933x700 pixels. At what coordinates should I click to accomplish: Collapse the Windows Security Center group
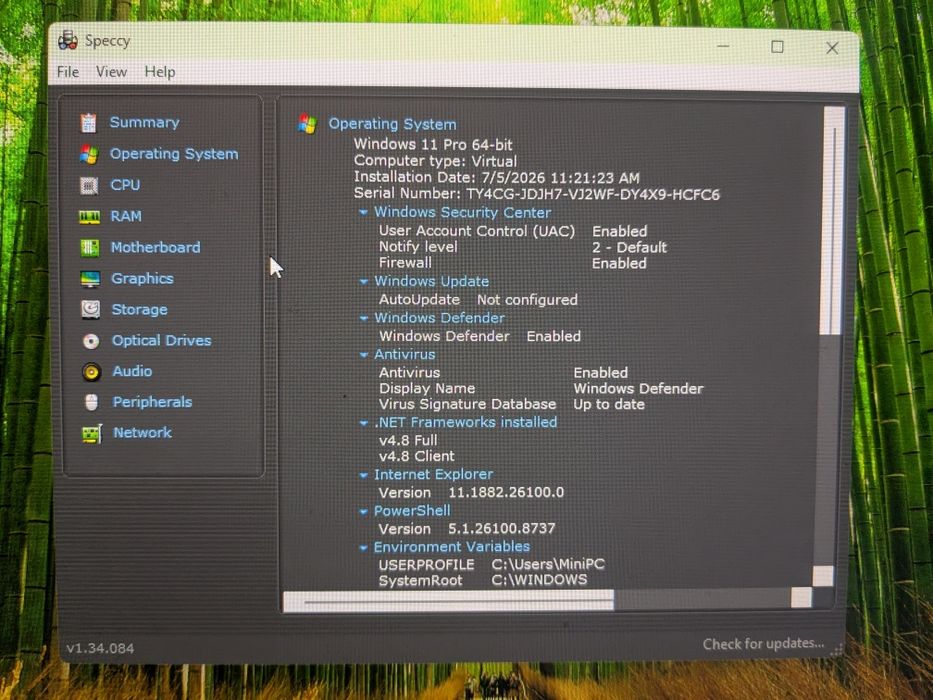tap(363, 212)
